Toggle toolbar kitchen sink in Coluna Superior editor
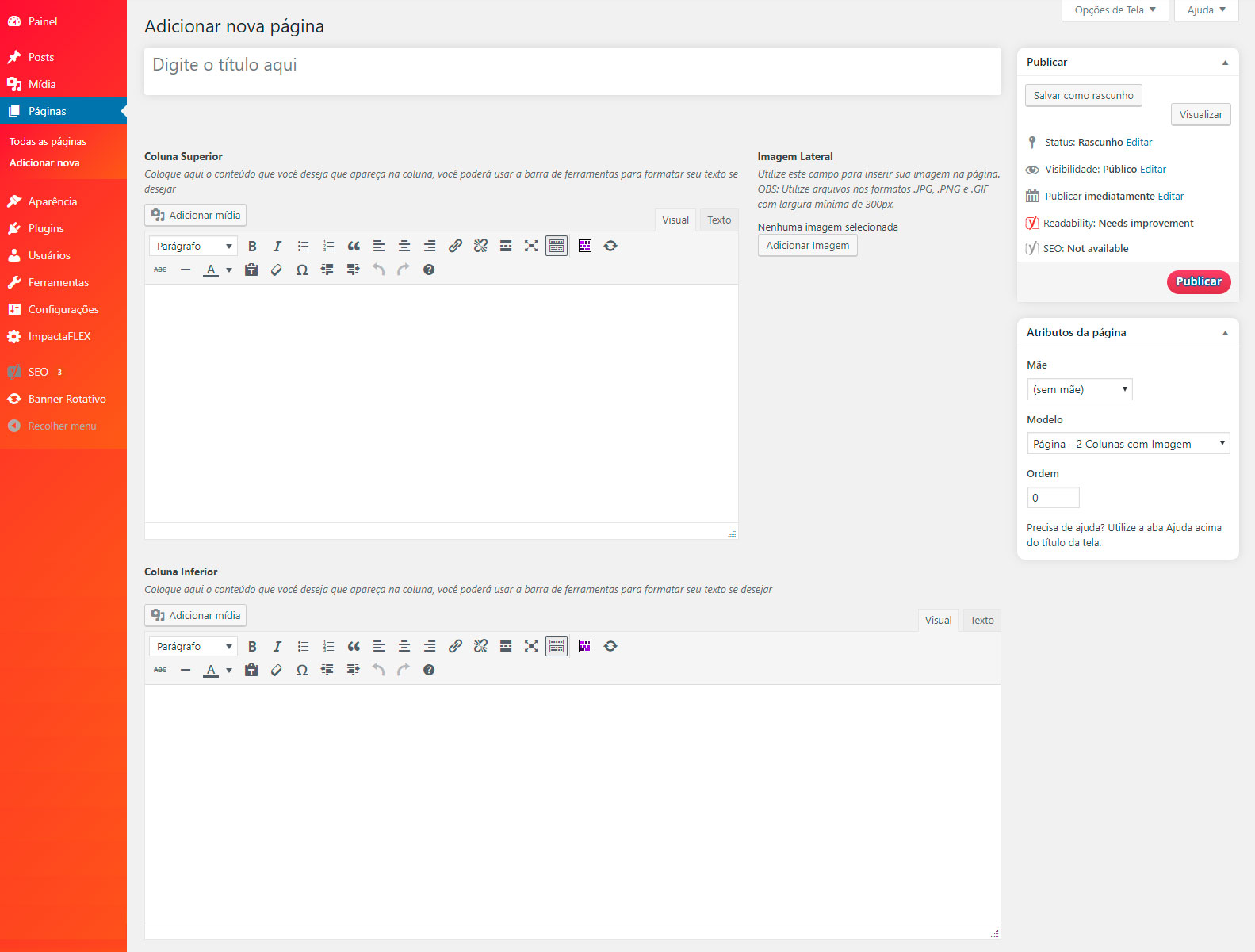1255x952 pixels. pos(557,246)
